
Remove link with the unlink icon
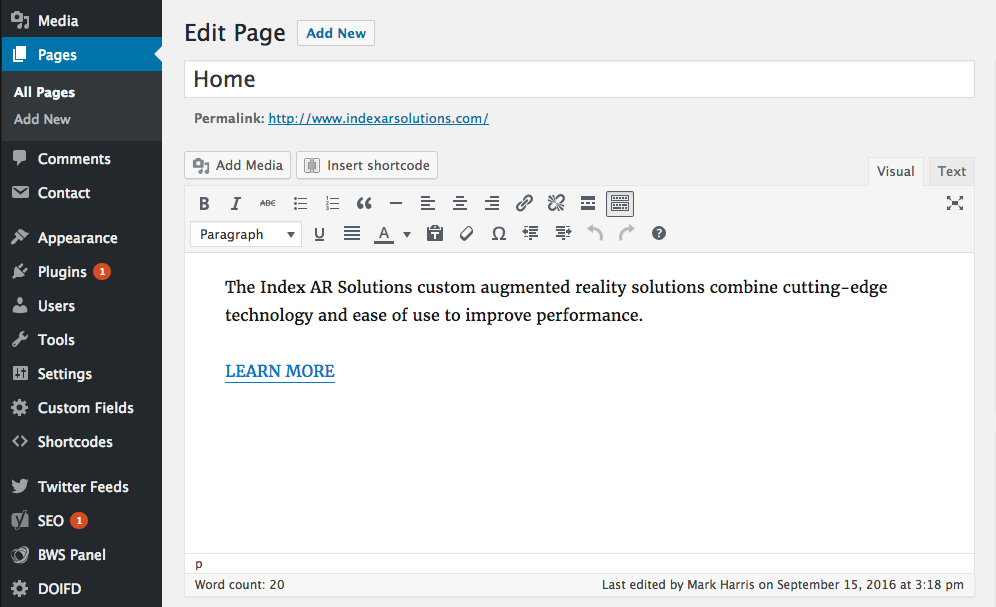coord(556,203)
